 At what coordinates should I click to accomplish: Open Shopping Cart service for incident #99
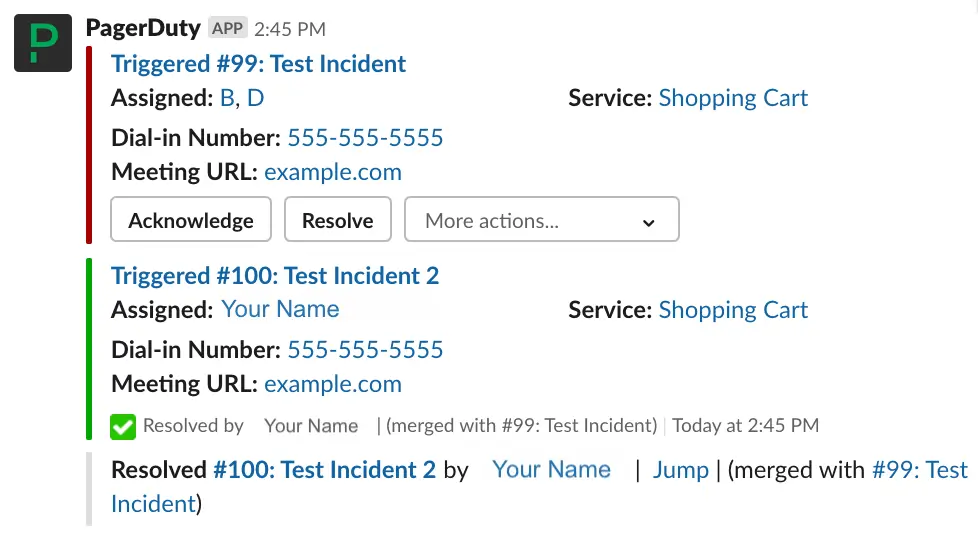click(x=733, y=98)
